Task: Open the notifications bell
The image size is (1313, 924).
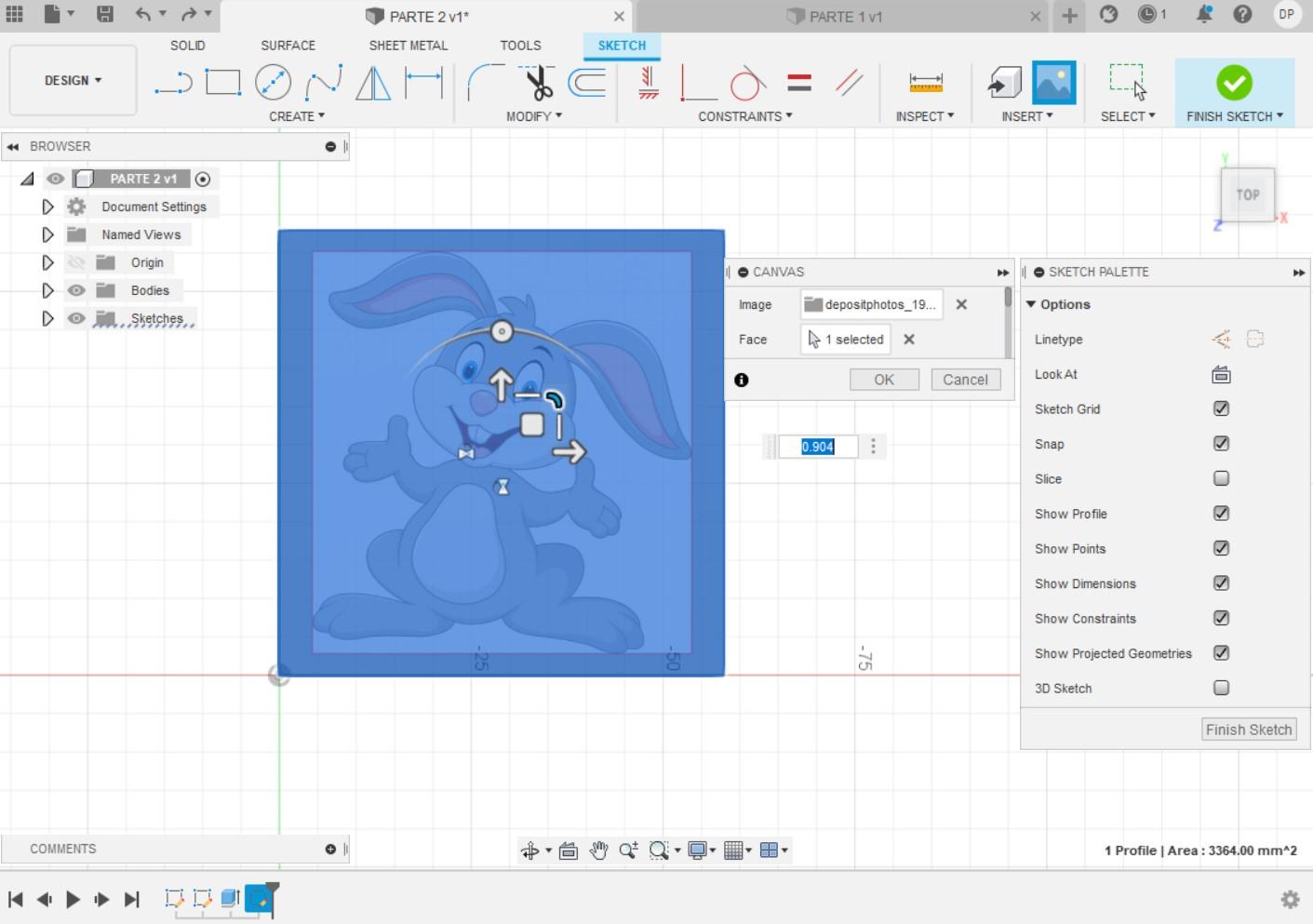Action: [x=1204, y=14]
